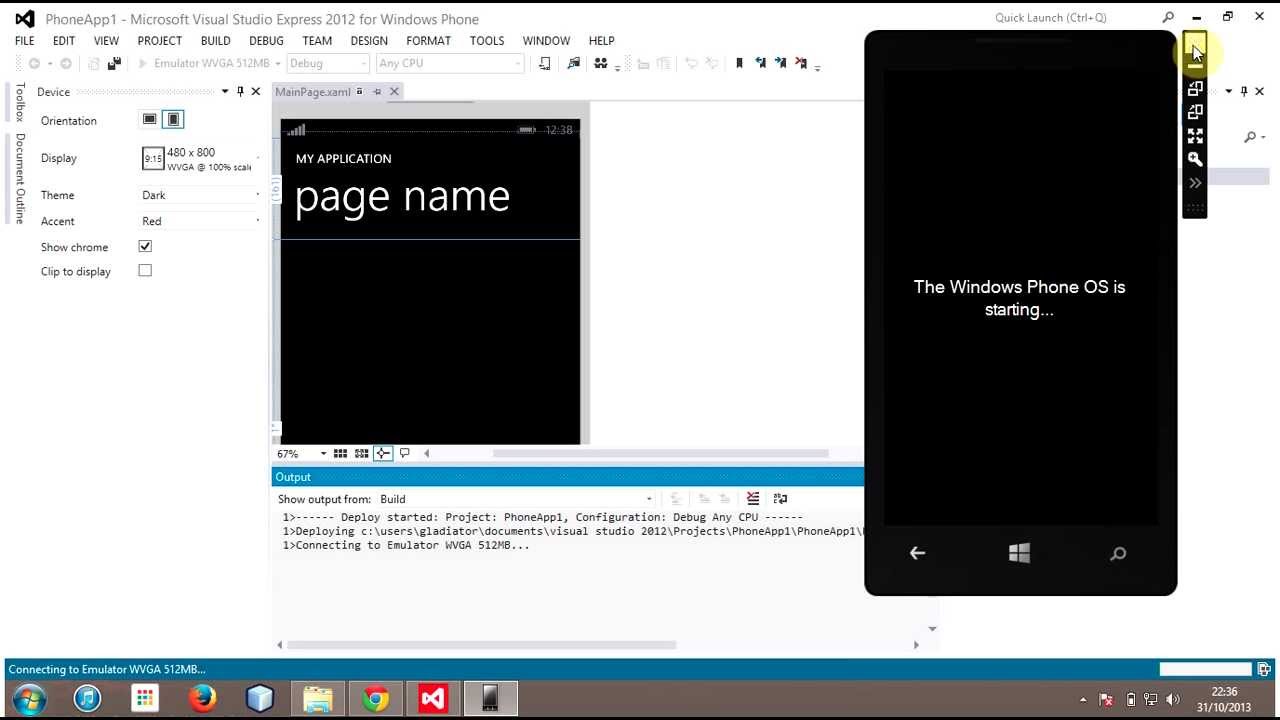Open Device panel window position menu arrow

coord(225,91)
